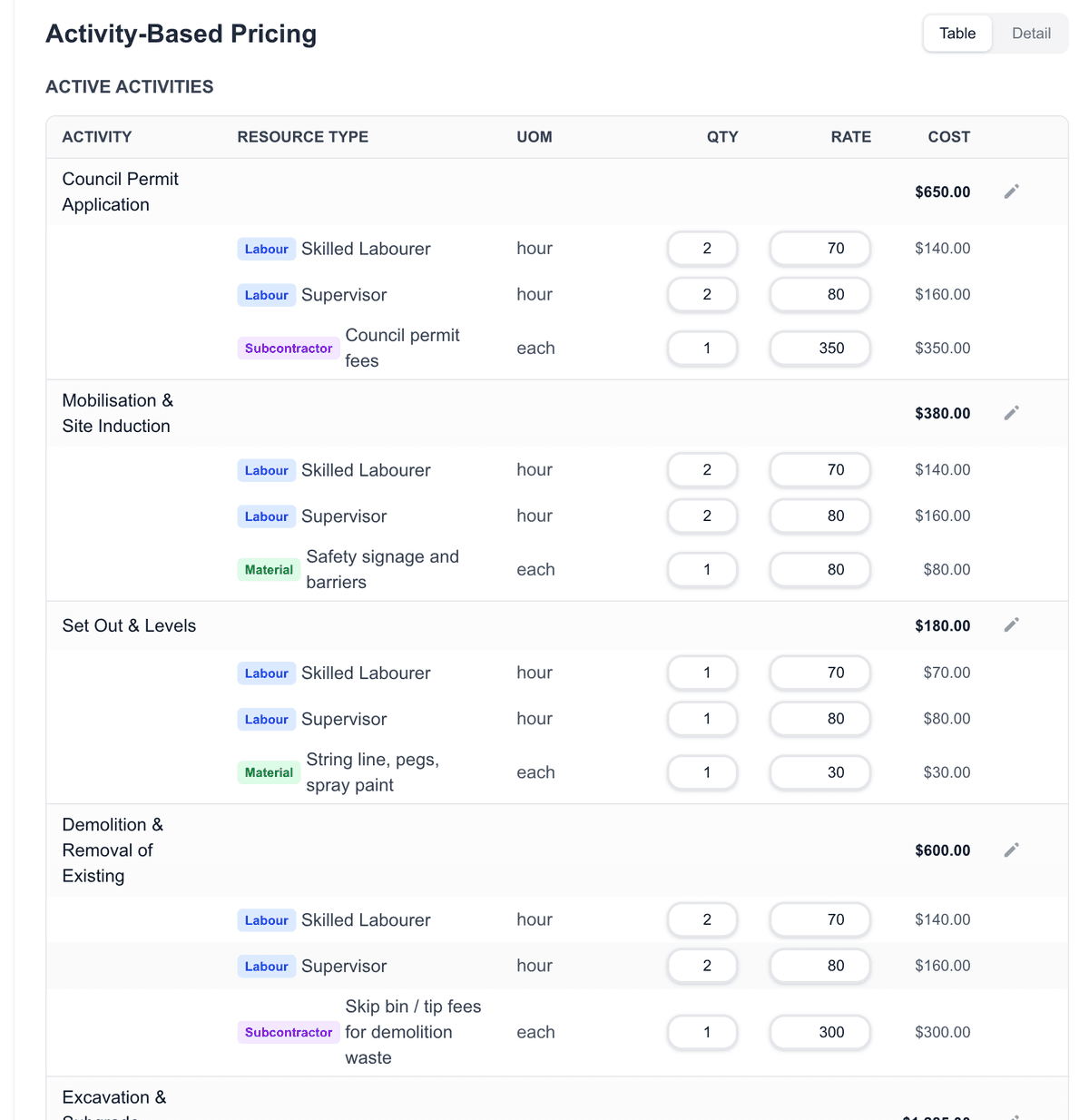
Task: Click the $650.00 Council Permit total cost
Action: click(942, 192)
